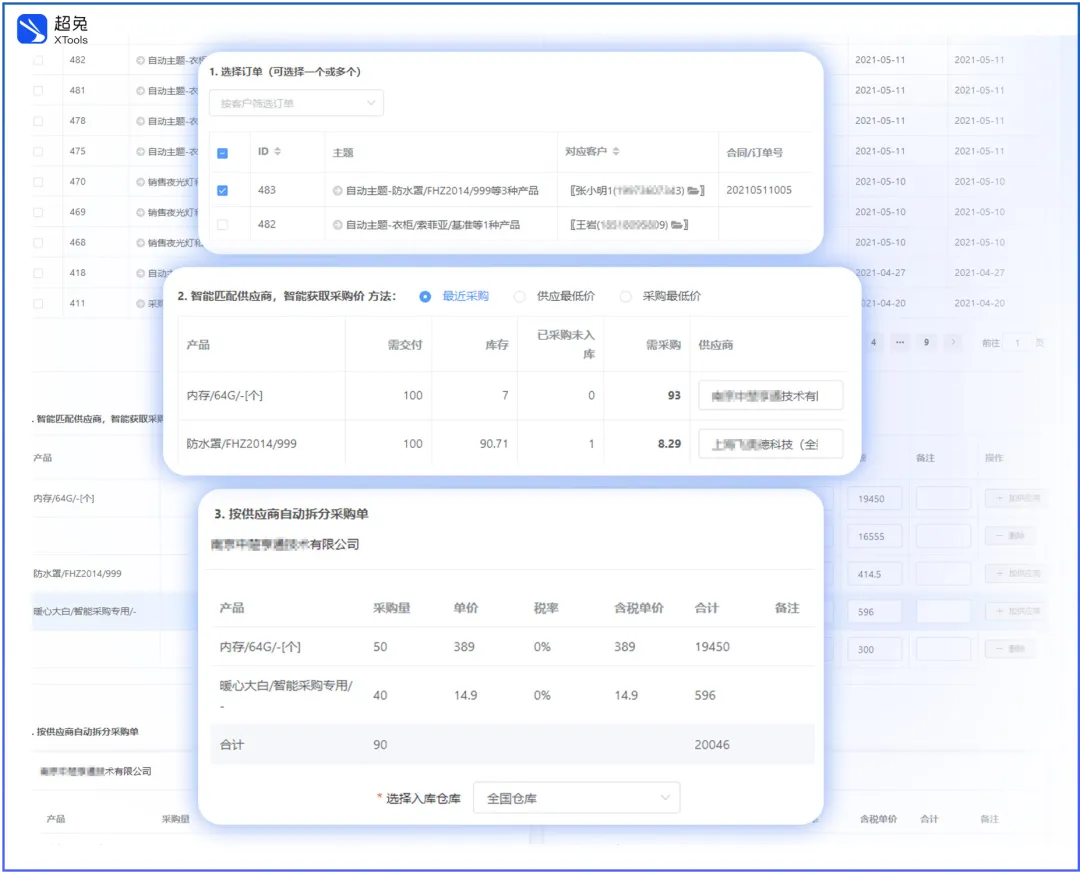Image resolution: width=1080 pixels, height=874 pixels.
Task: Open folder icon beside customer 张小明1
Action: 694,191
